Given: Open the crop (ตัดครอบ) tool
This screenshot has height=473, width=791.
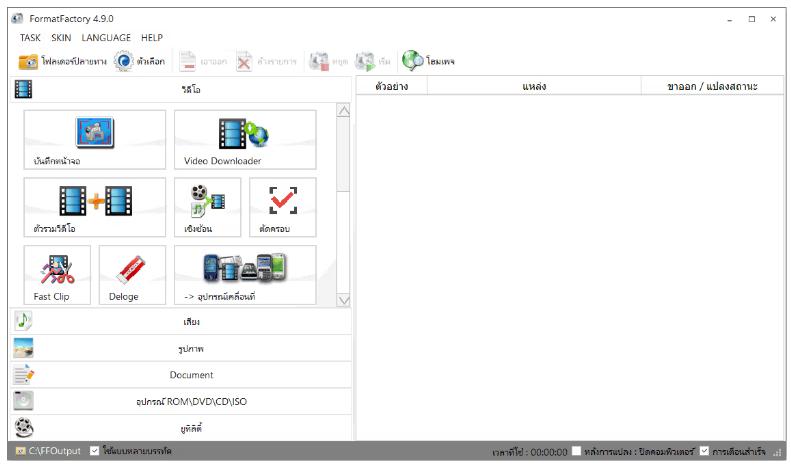Looking at the screenshot, I should tap(282, 207).
